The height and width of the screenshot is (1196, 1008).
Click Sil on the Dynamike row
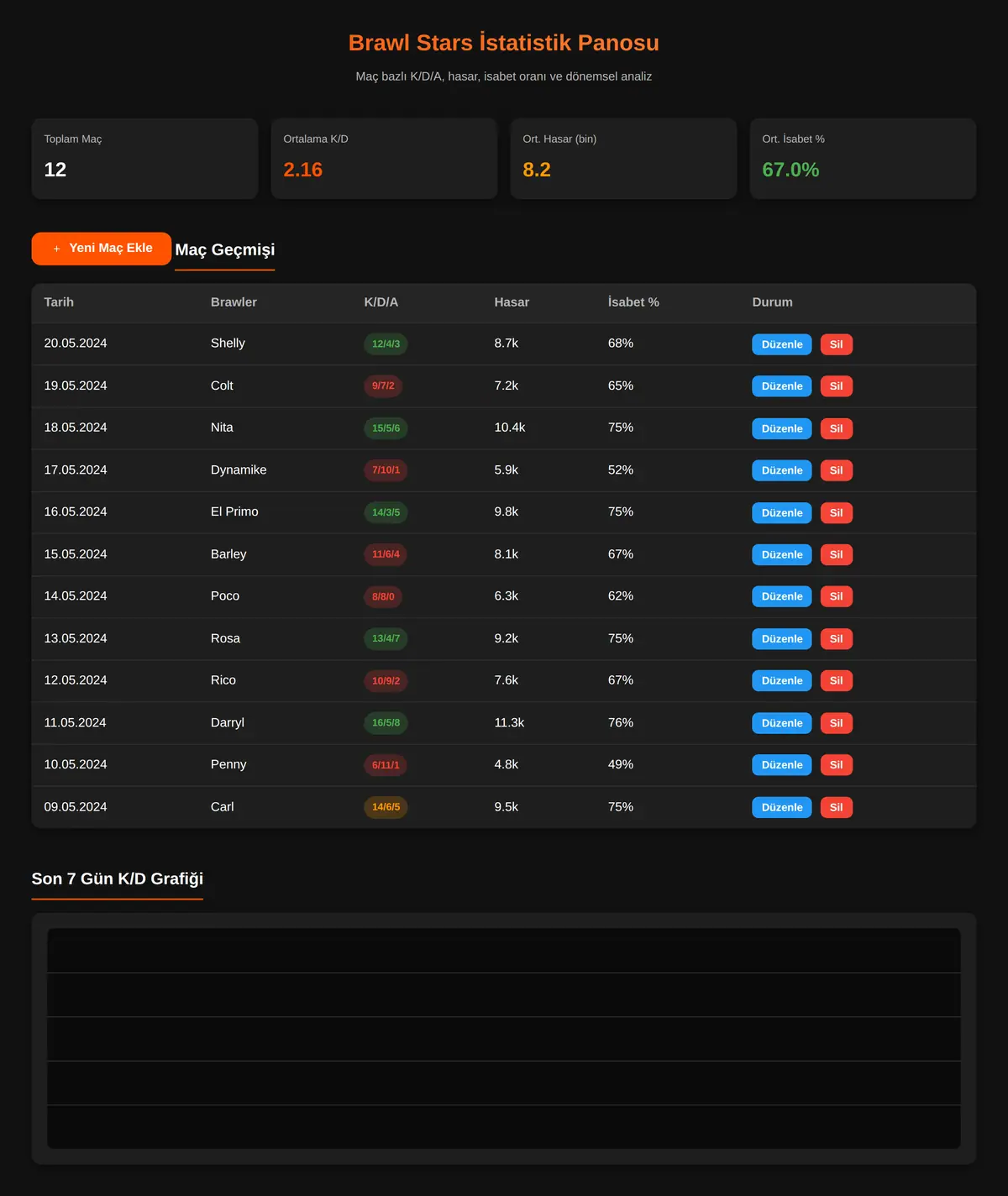pos(837,470)
